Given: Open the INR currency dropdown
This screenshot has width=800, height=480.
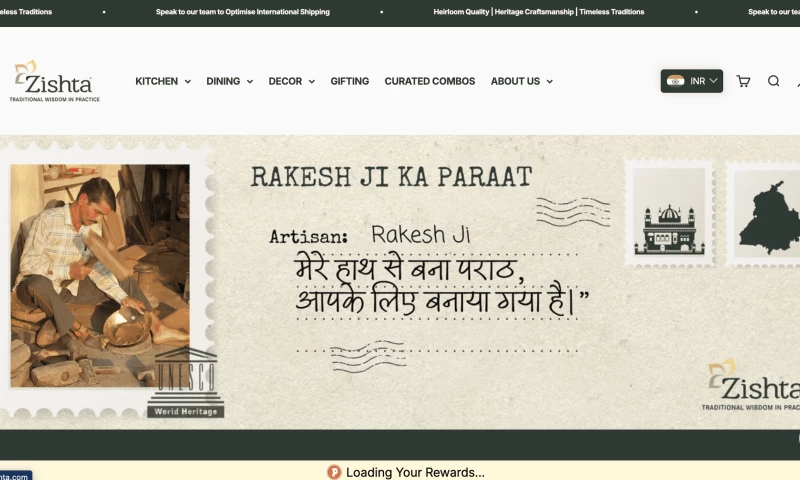Looking at the screenshot, I should (x=691, y=81).
